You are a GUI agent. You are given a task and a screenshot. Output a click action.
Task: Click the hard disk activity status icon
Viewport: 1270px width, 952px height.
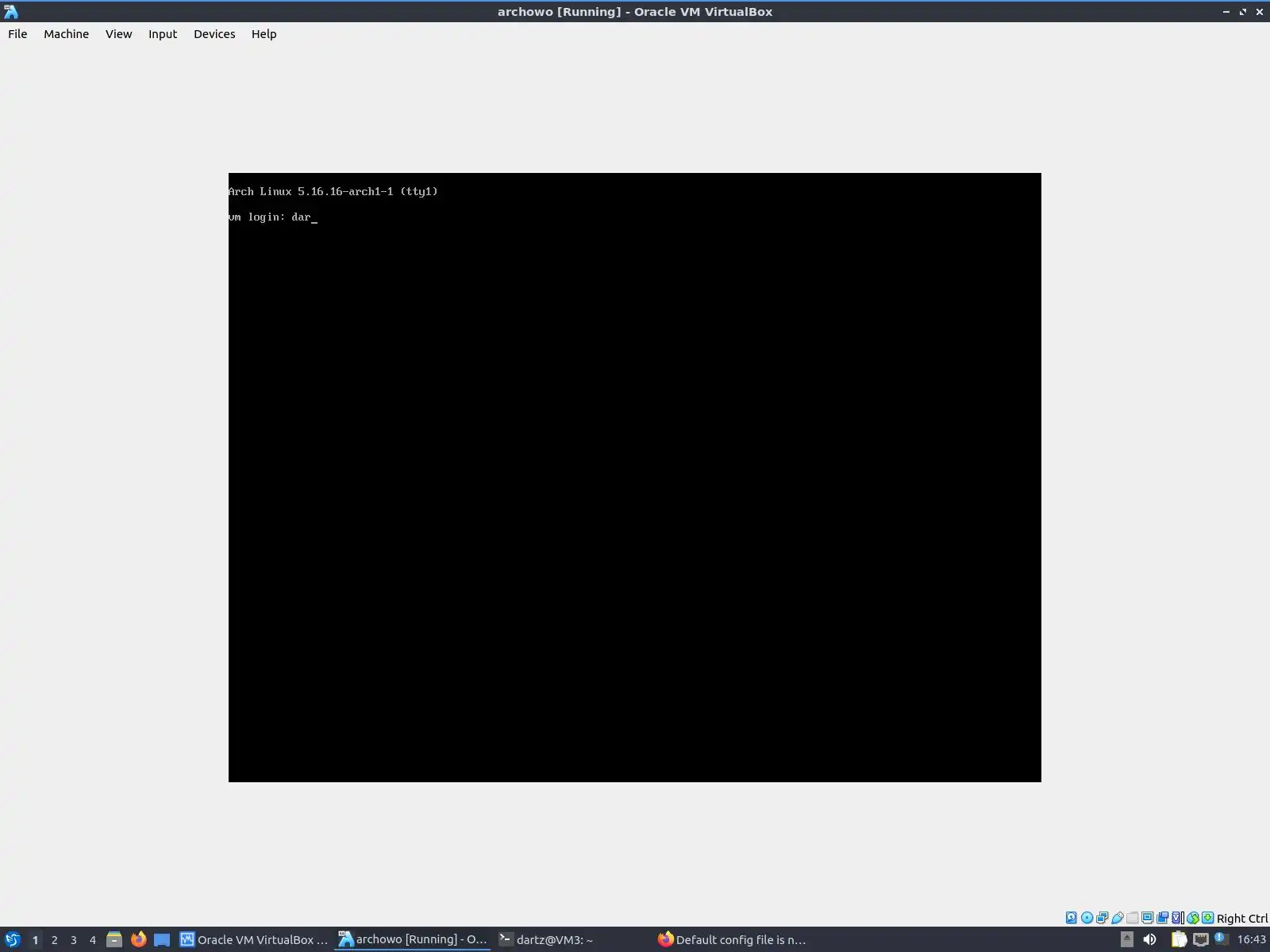point(1072,918)
